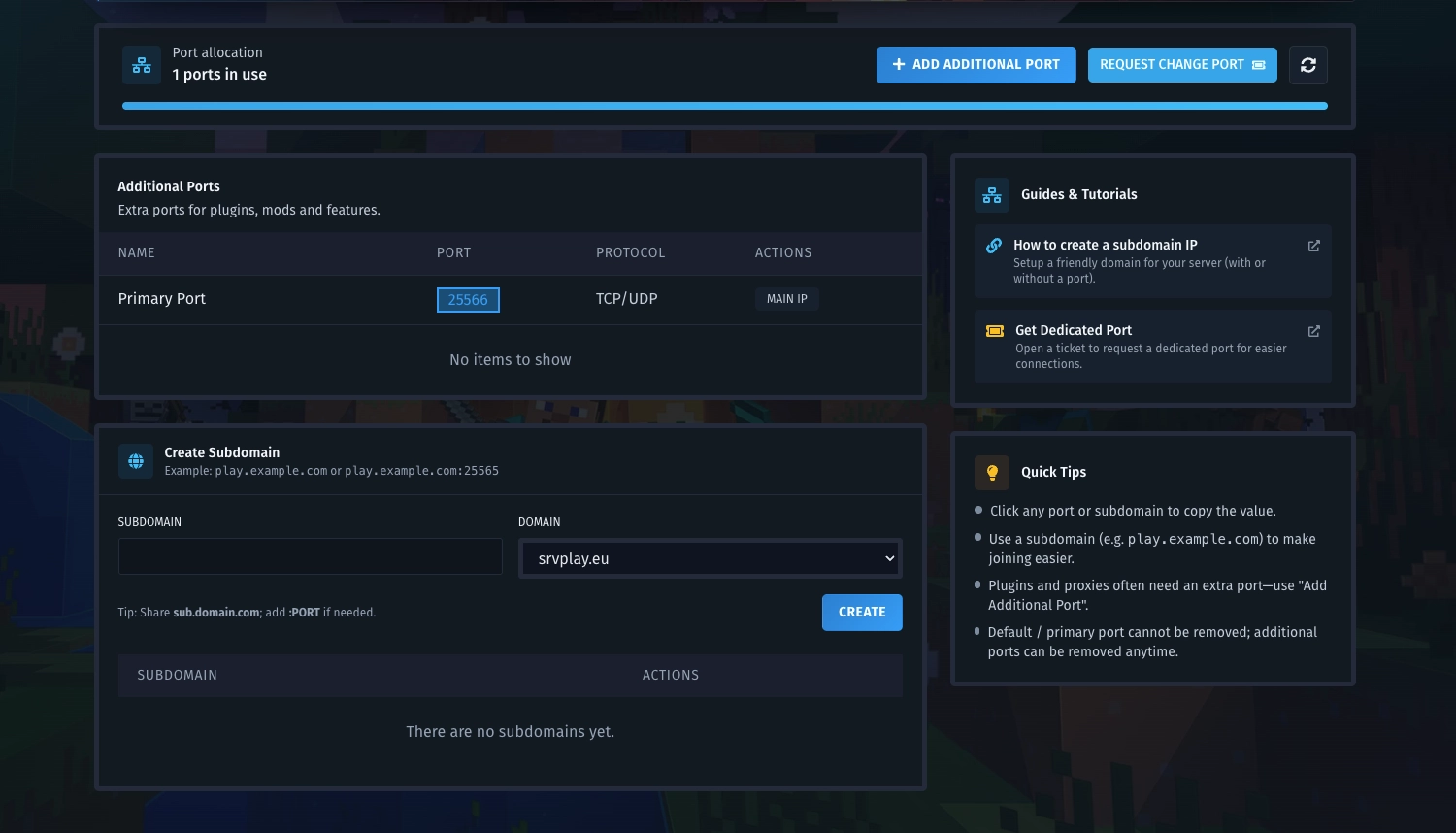
Task: Click the refresh ports icon button
Action: [x=1307, y=65]
